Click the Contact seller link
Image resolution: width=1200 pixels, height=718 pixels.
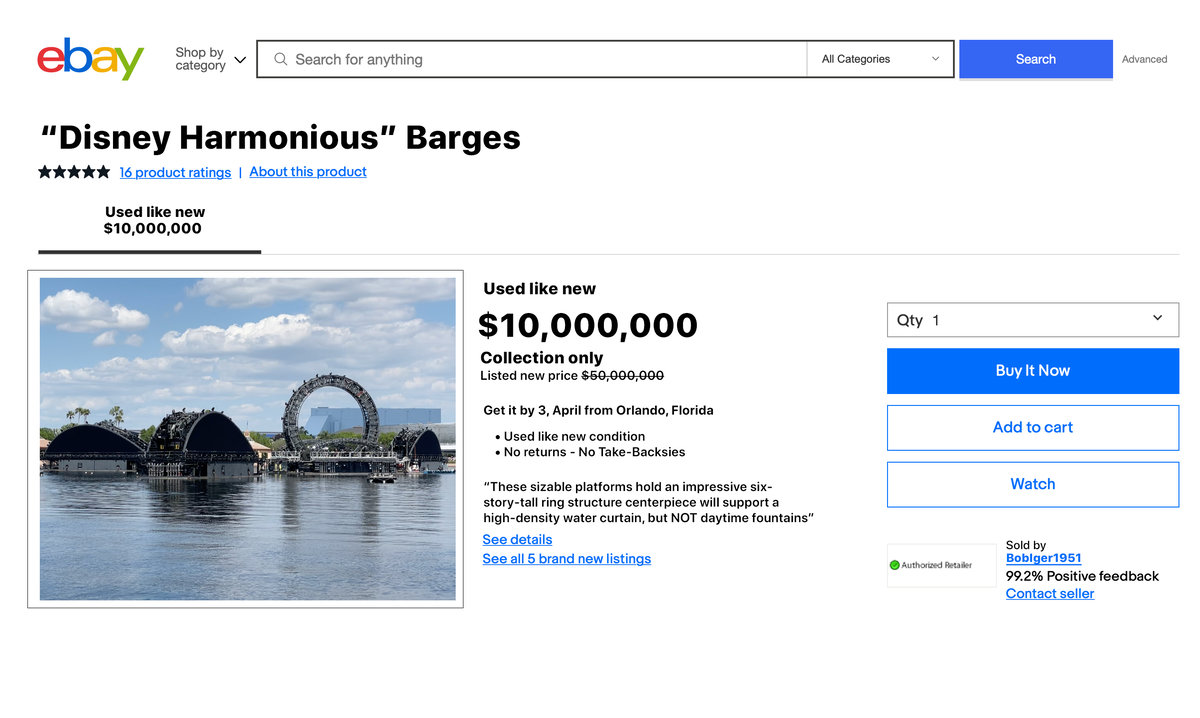[x=1049, y=594]
